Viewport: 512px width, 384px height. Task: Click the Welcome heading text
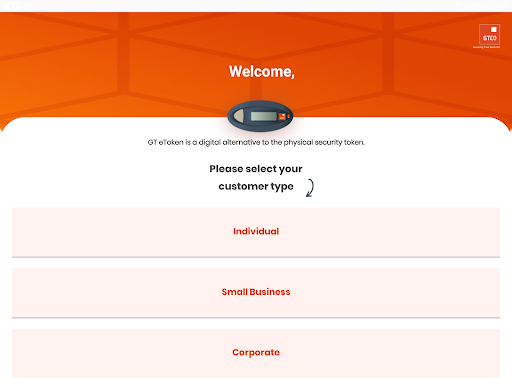click(x=262, y=72)
